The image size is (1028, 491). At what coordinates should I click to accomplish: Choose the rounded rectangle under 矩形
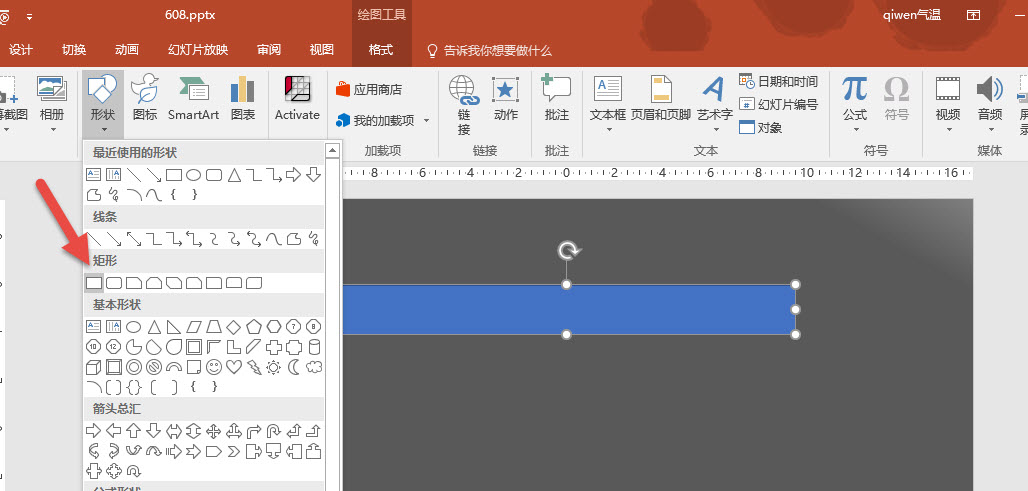[x=114, y=283]
